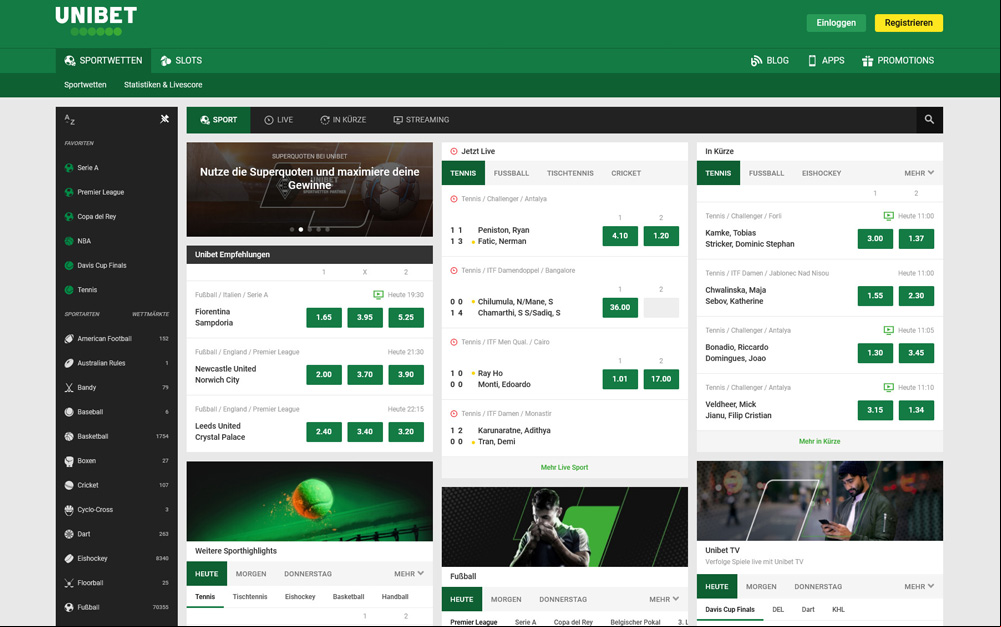Click the Promotions gift icon
Screen dimensions: 1001x627
867,61
